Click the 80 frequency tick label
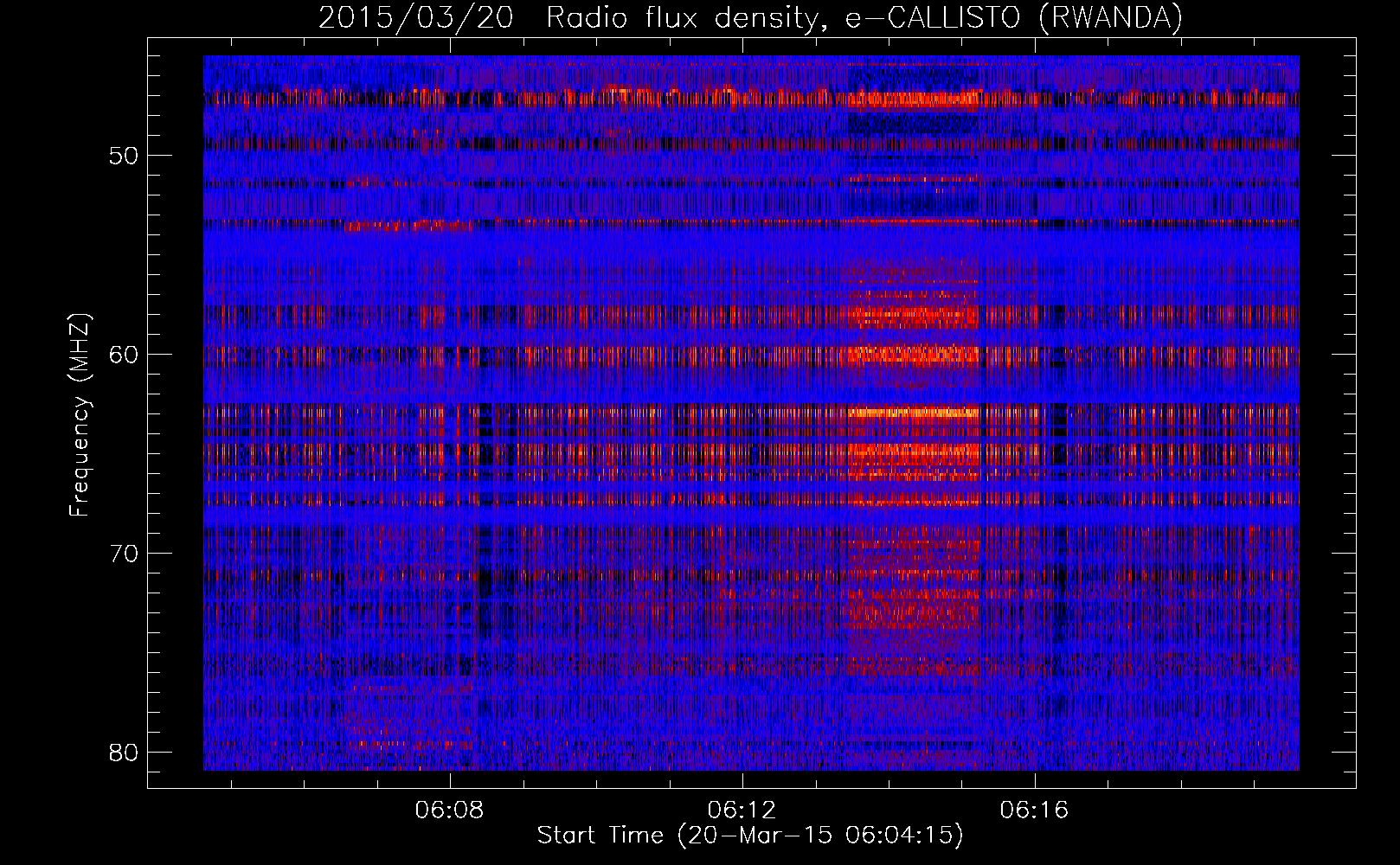Image resolution: width=1400 pixels, height=865 pixels. (x=125, y=752)
